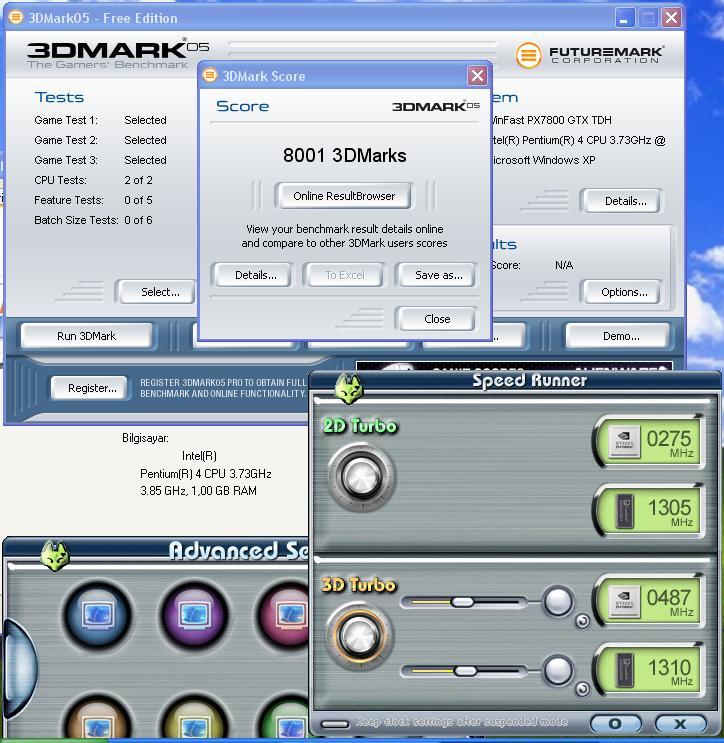
Task: Select the purple monitor profile icon
Action: pyautogui.click(x=195, y=615)
